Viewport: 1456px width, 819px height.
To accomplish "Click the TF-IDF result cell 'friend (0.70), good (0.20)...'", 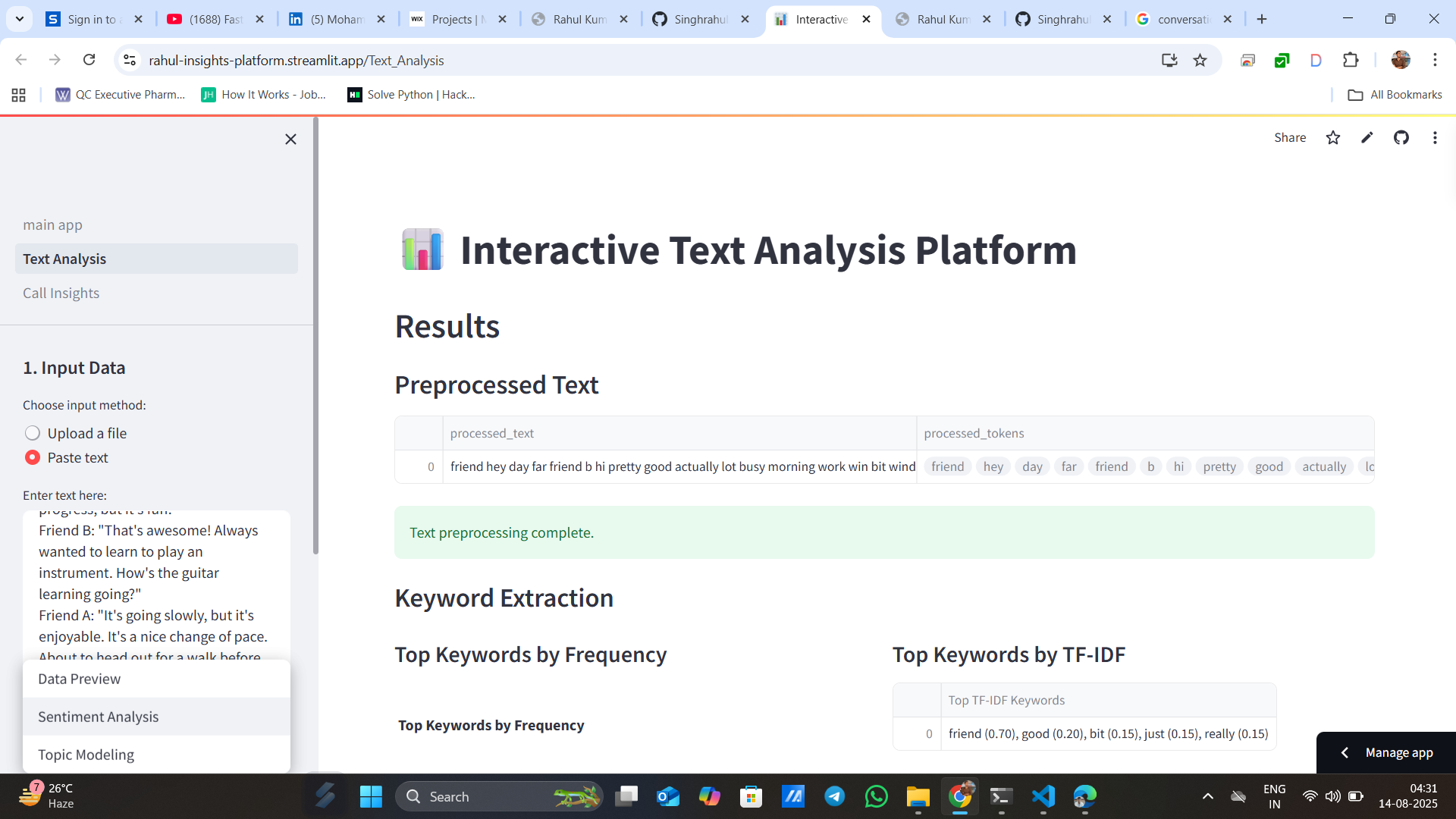I will tap(1108, 733).
